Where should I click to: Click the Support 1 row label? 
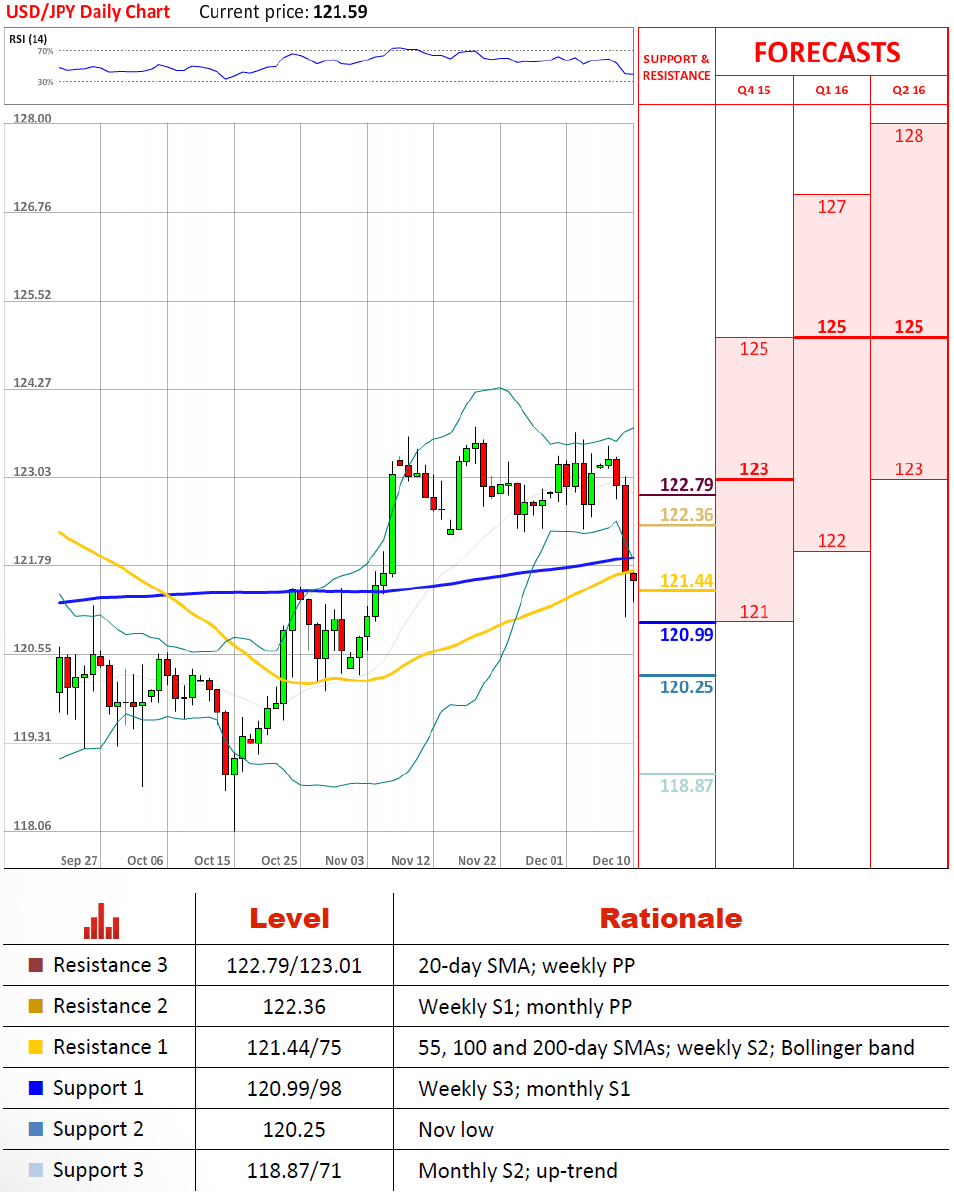[x=98, y=1089]
